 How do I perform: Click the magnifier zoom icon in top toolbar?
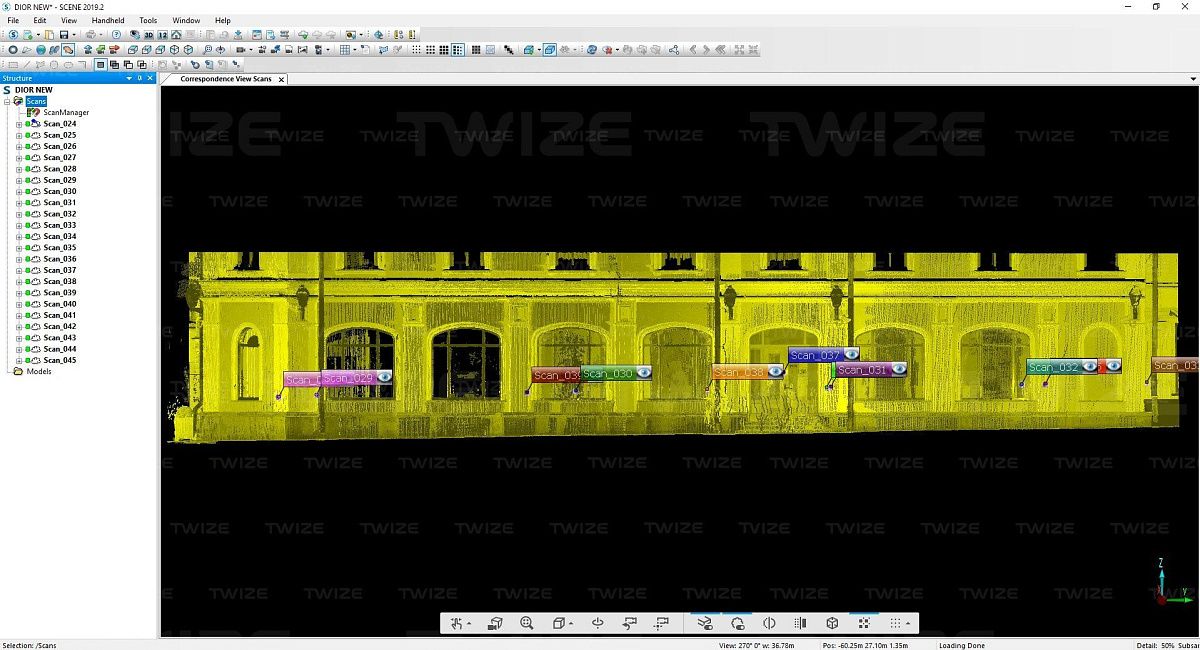pyautogui.click(x=207, y=50)
